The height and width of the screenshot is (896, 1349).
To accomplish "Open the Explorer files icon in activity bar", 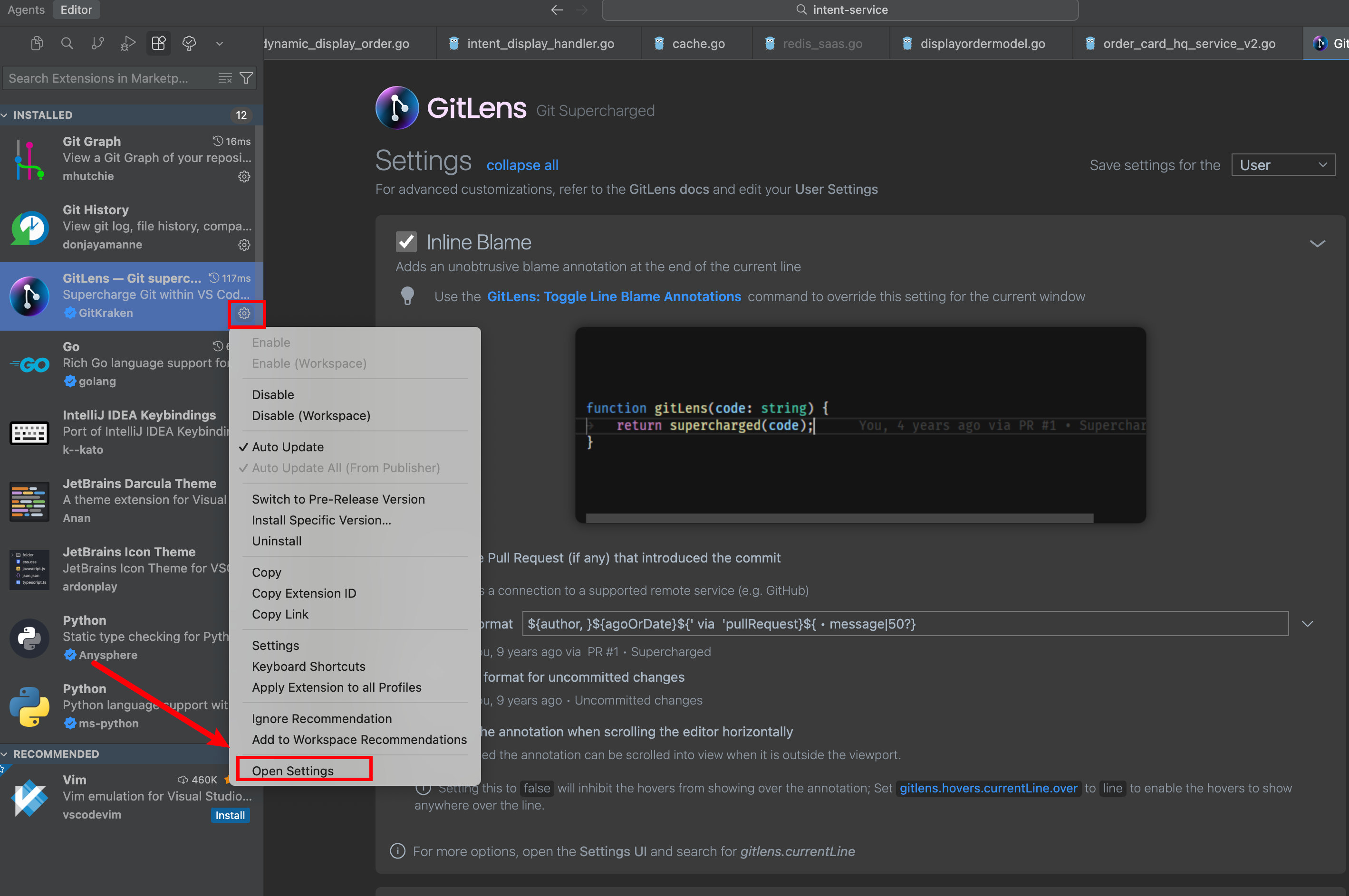I will click(37, 43).
